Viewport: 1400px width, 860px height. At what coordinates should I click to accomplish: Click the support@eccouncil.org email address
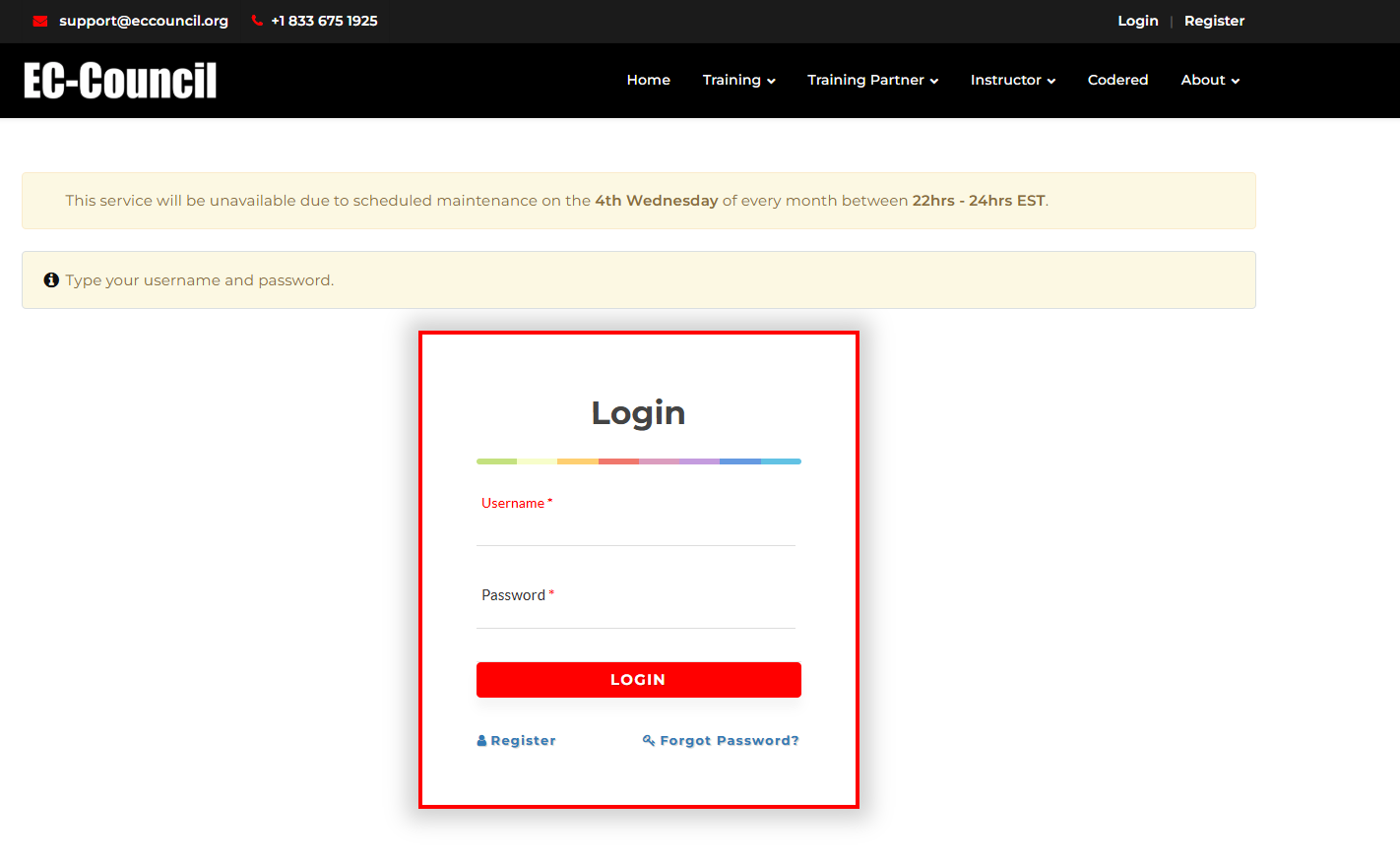click(144, 21)
